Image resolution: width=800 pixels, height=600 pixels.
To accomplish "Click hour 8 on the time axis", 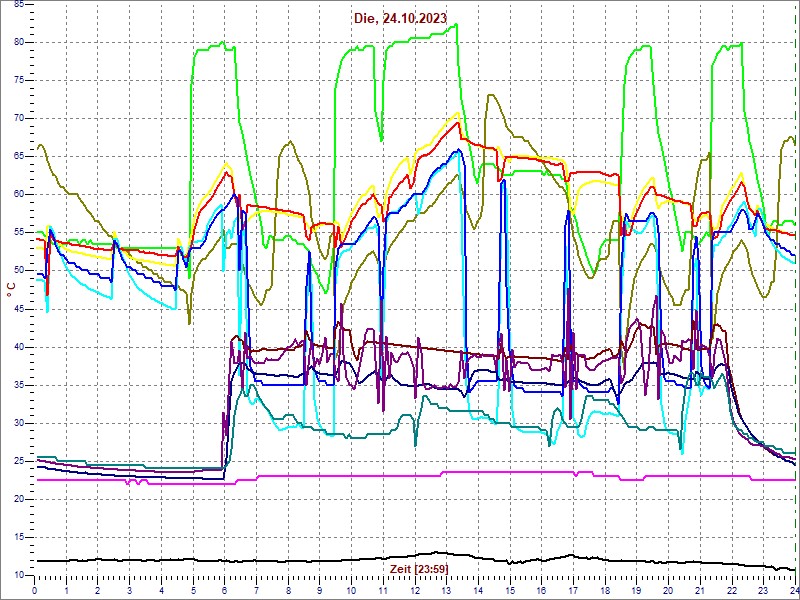I will [288, 590].
